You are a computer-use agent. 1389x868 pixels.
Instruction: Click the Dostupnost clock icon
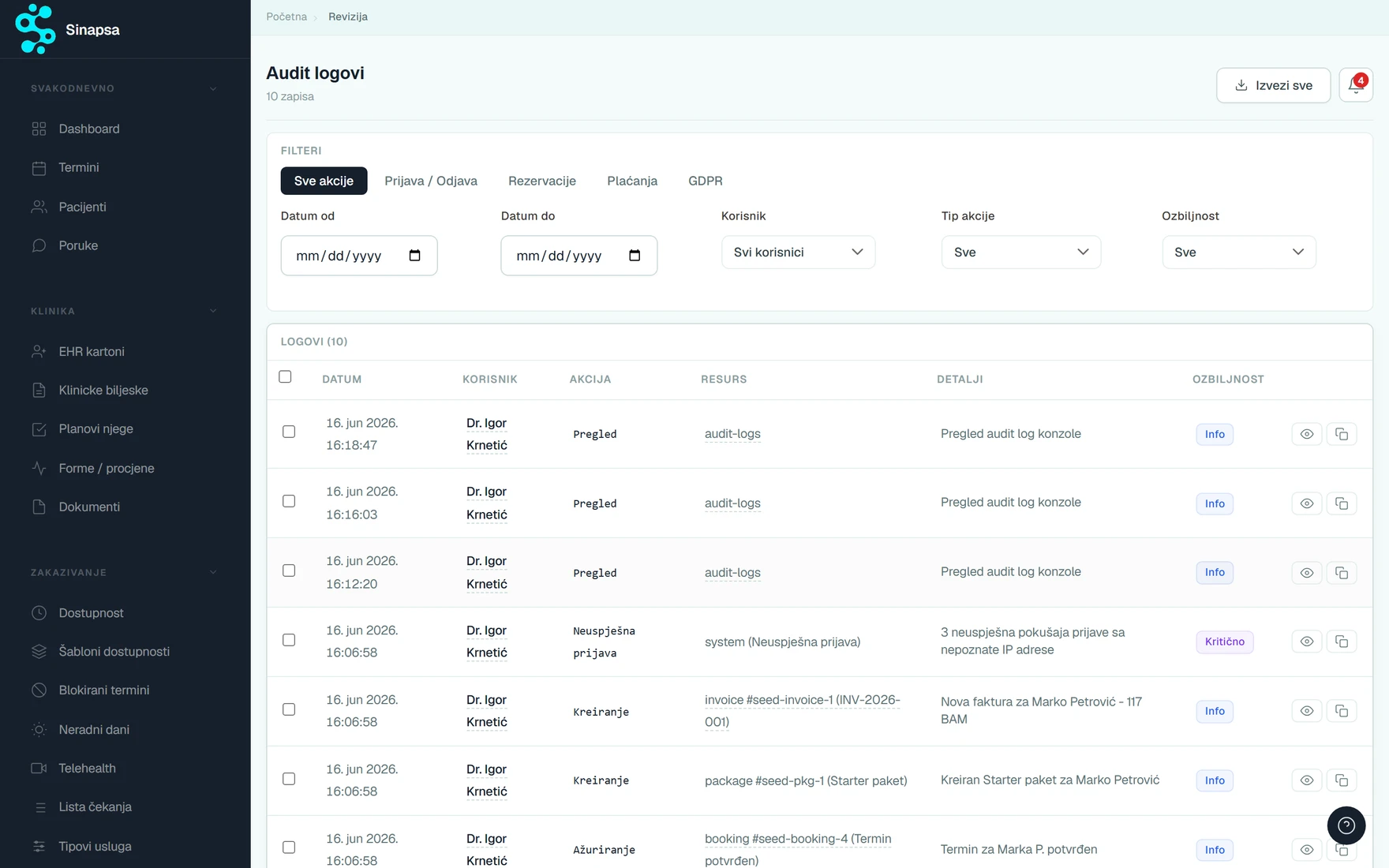click(39, 612)
